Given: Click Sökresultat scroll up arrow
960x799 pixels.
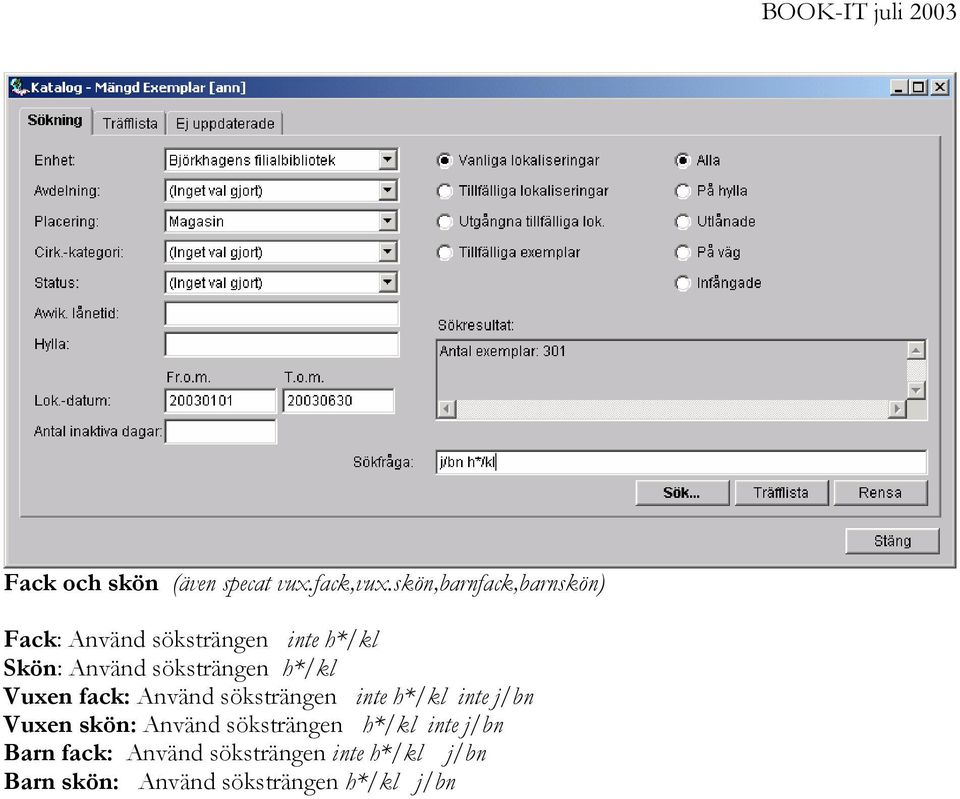Looking at the screenshot, I should 915,350.
